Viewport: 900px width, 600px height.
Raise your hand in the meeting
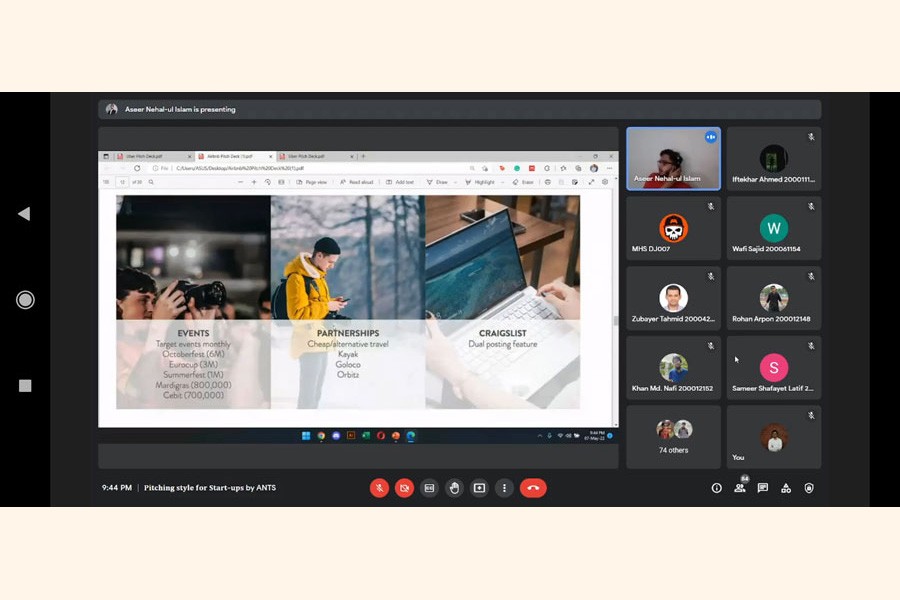tap(454, 488)
